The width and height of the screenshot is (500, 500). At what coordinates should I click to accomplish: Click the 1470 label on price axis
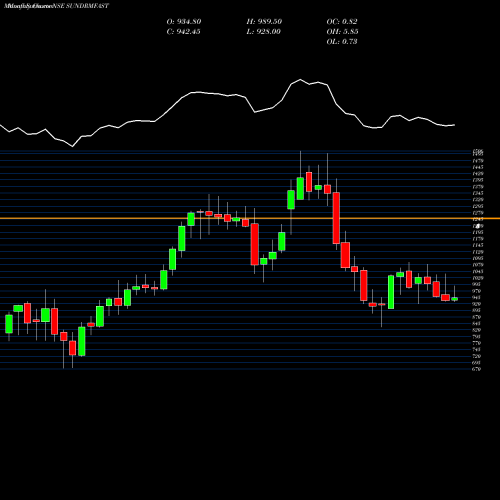pyautogui.click(x=478, y=161)
